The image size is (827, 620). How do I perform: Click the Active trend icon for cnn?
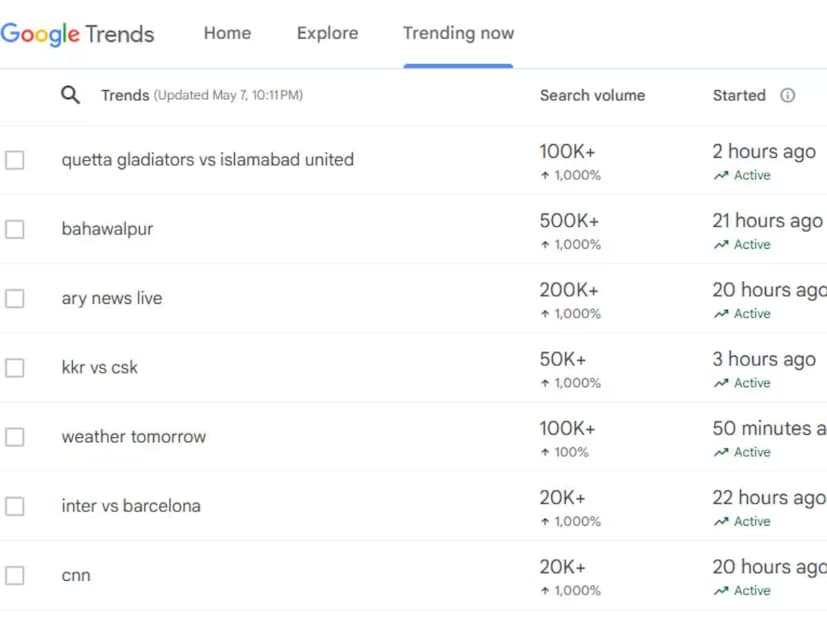(x=720, y=591)
